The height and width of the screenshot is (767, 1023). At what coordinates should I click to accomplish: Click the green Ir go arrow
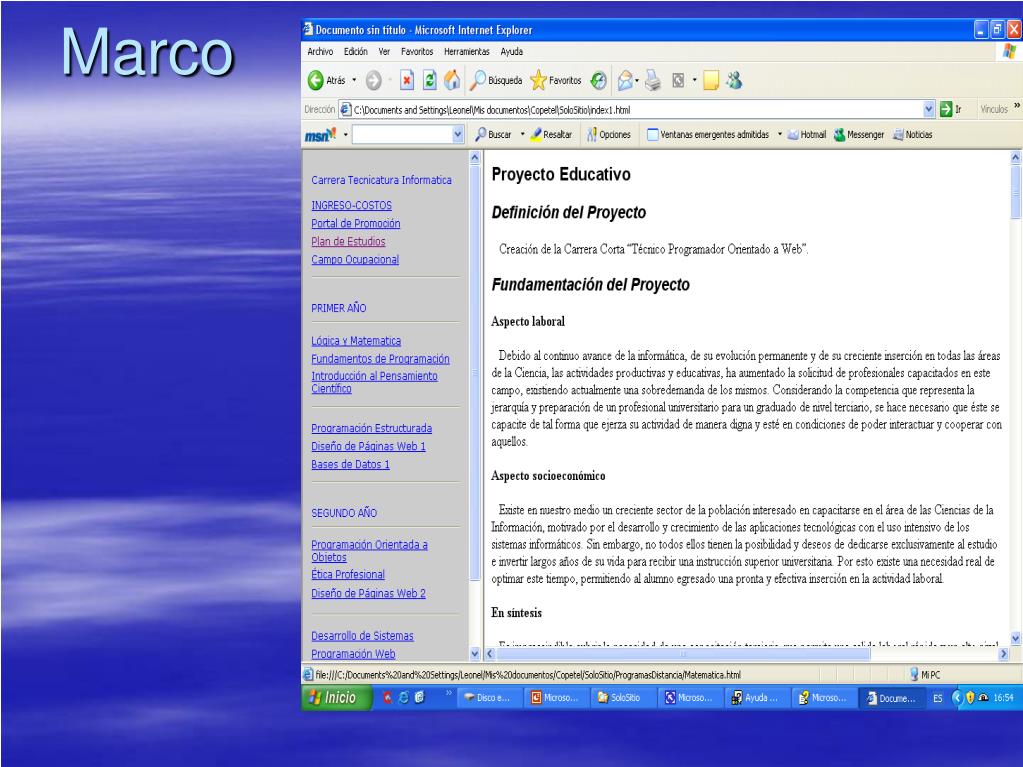click(946, 110)
